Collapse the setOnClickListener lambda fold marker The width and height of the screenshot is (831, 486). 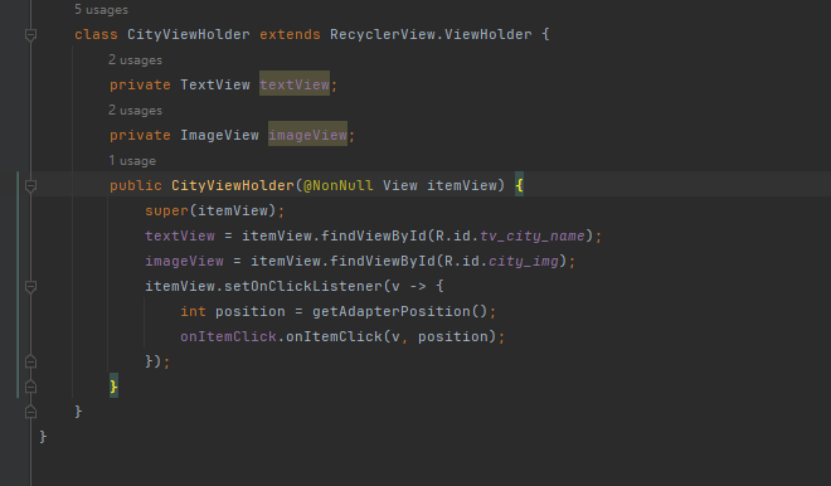click(31, 287)
